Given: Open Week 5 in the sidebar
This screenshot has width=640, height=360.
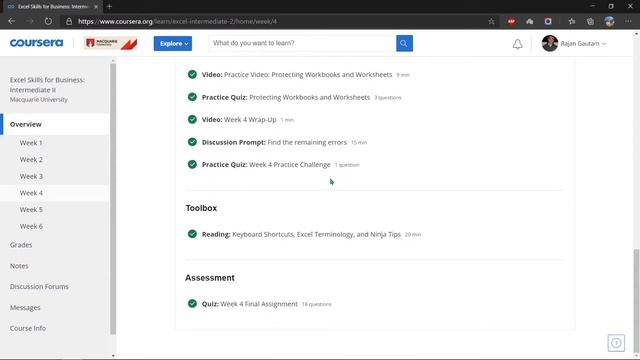Looking at the screenshot, I should (x=31, y=210).
